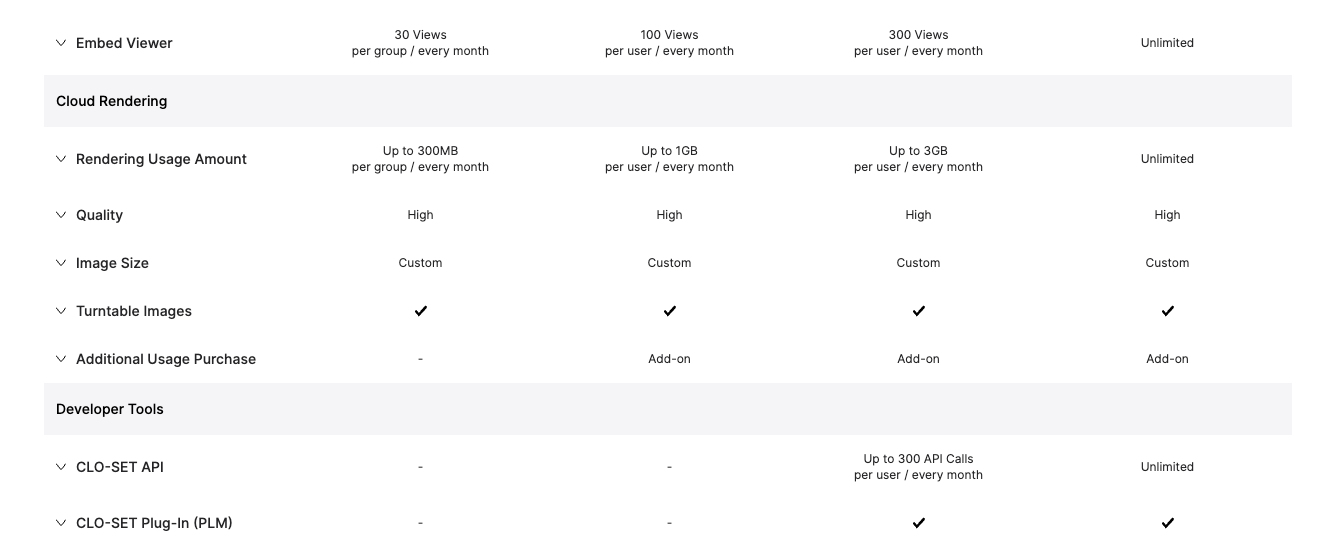Expand the CLO-SET API row chevron

point(61,467)
